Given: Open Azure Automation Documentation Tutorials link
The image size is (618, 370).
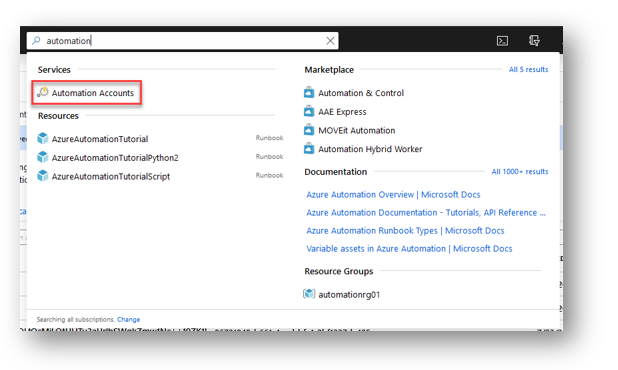Looking at the screenshot, I should 426,213.
